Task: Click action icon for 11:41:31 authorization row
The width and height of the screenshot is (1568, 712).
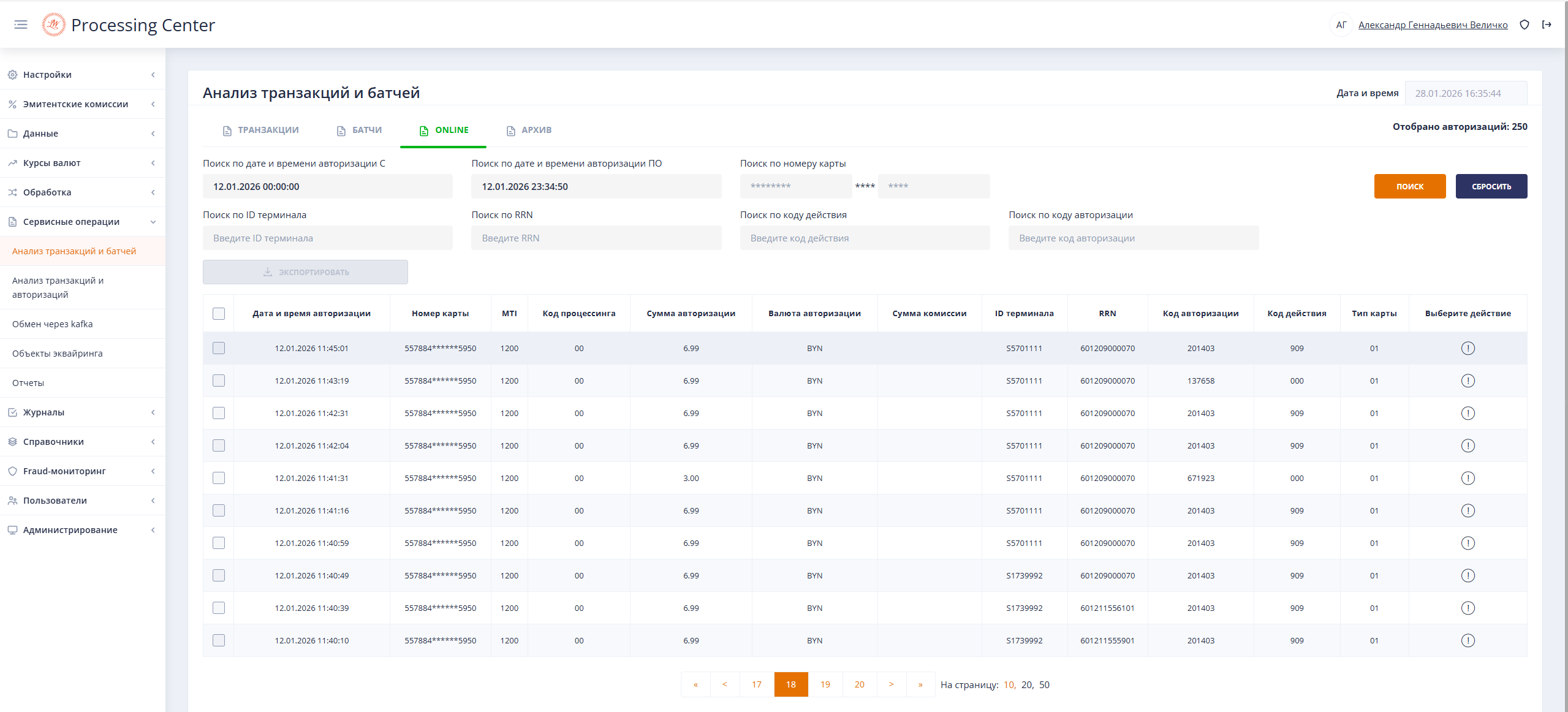Action: tap(1468, 478)
